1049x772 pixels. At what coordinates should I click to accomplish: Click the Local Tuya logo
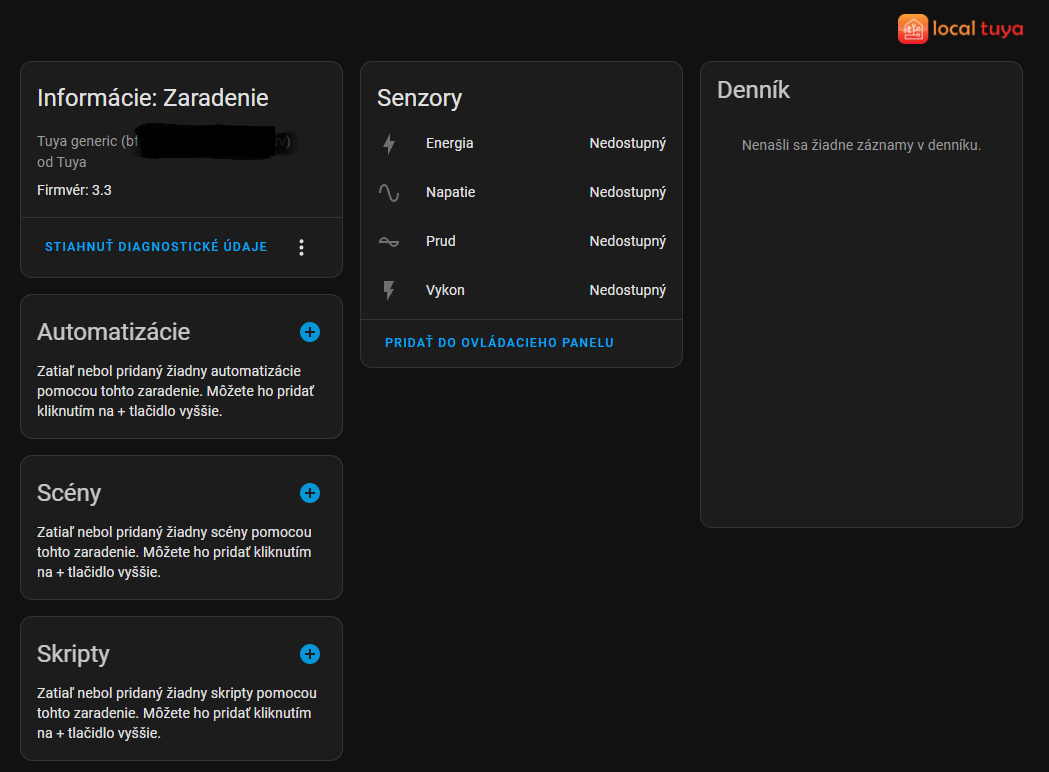960,29
